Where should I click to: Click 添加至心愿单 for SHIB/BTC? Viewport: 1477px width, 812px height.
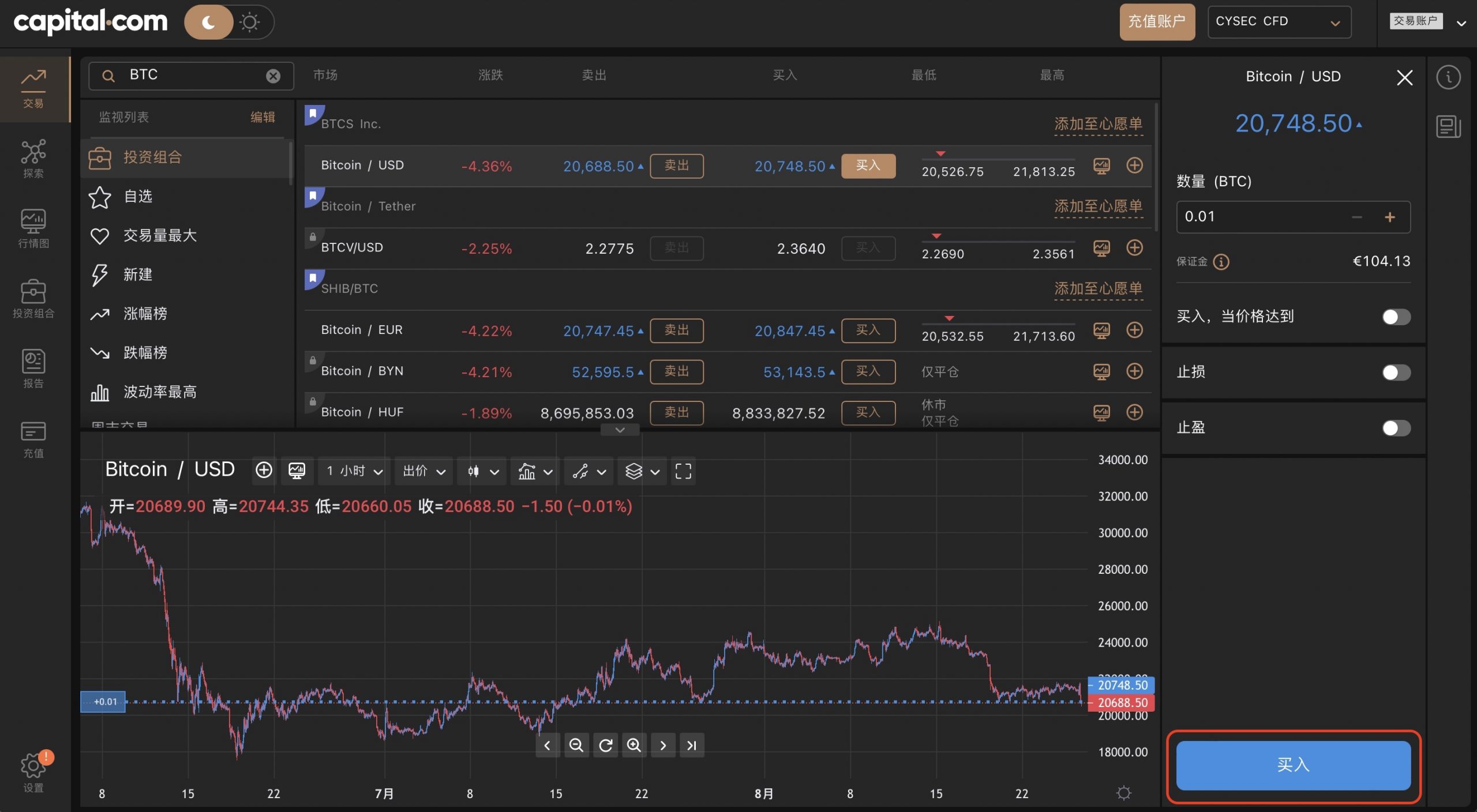(x=1099, y=288)
